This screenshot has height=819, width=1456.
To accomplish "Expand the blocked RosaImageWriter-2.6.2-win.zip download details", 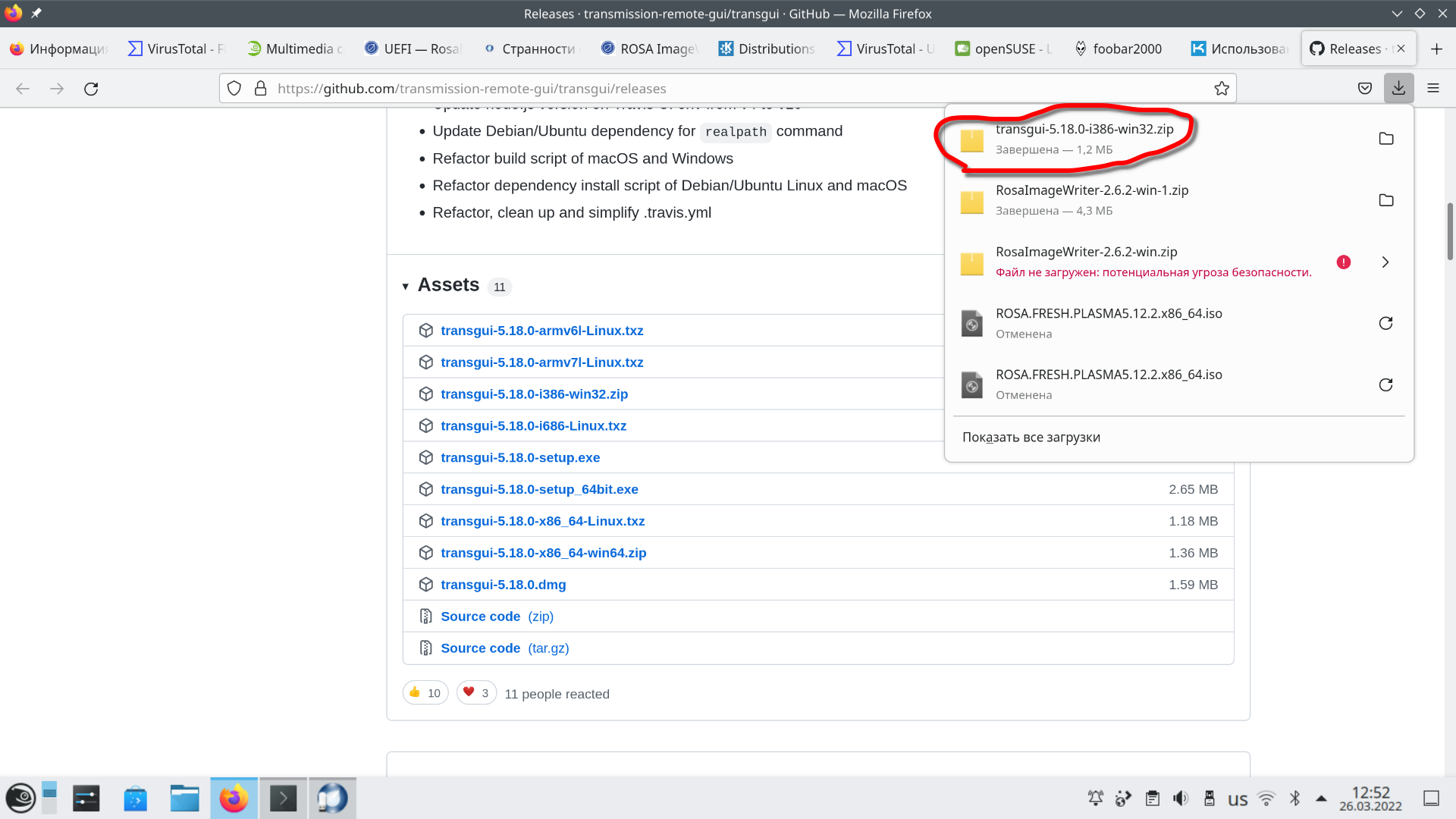I will pos(1385,262).
